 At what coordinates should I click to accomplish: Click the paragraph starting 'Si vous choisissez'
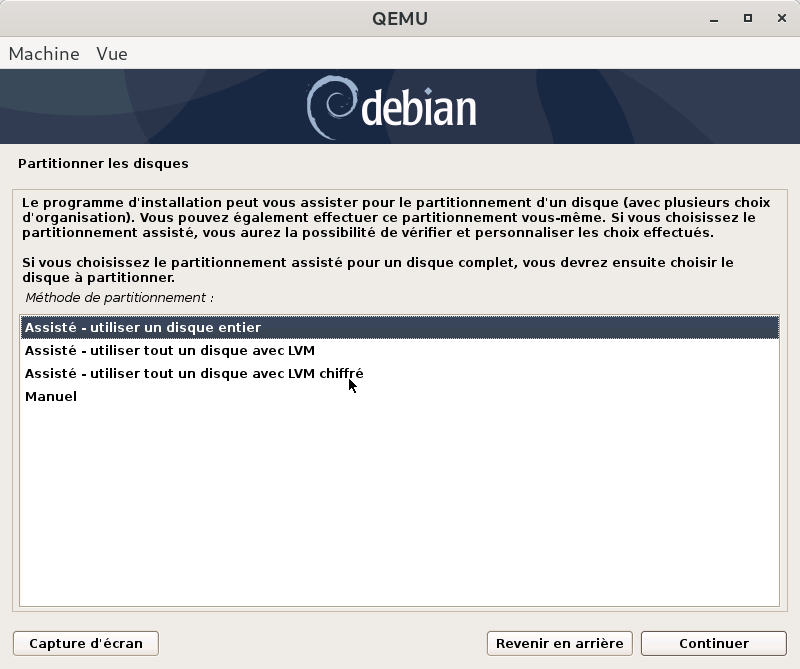pyautogui.click(x=377, y=270)
